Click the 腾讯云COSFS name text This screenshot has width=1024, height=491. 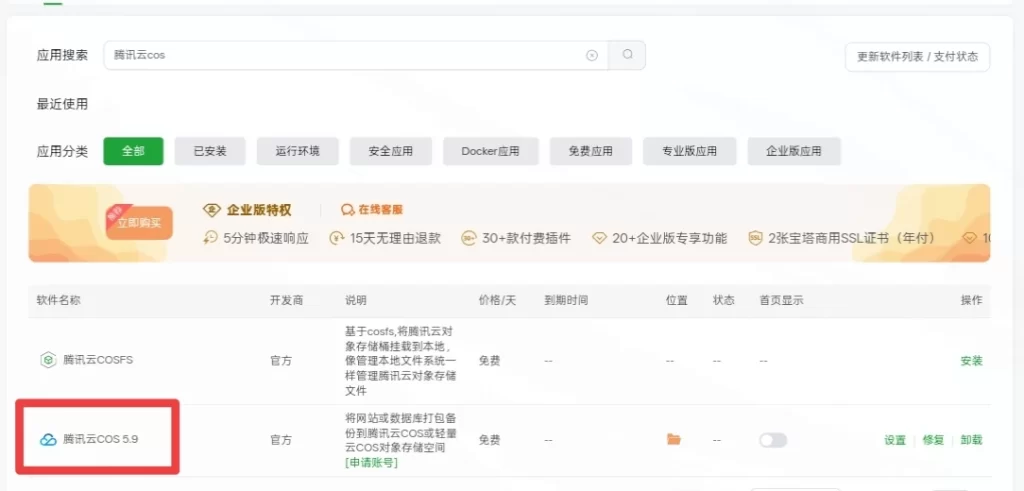pos(98,360)
